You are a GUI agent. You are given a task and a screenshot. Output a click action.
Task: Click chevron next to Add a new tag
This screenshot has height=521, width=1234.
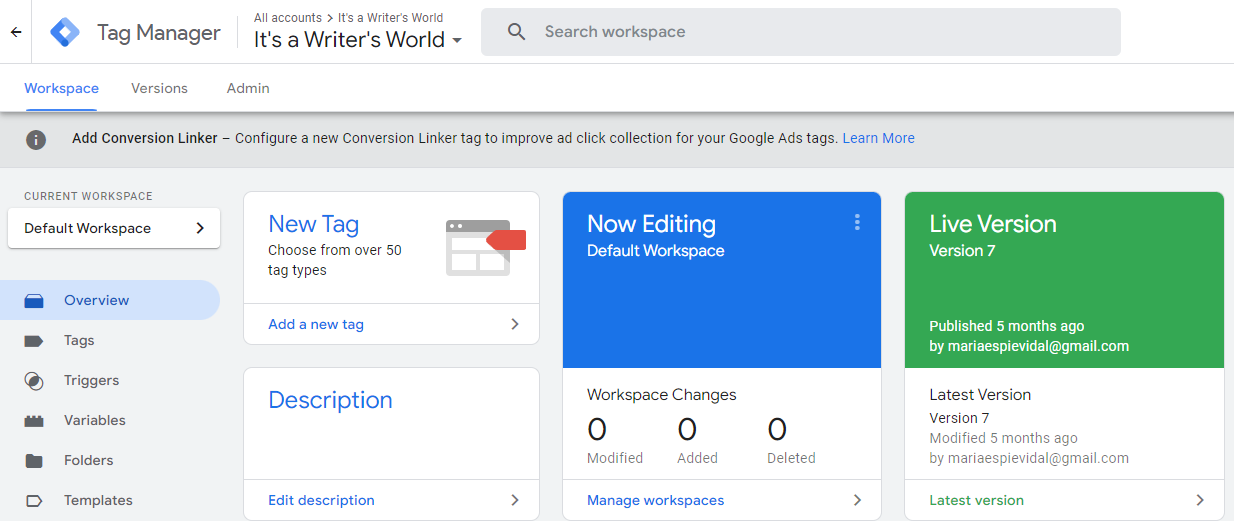tap(515, 324)
